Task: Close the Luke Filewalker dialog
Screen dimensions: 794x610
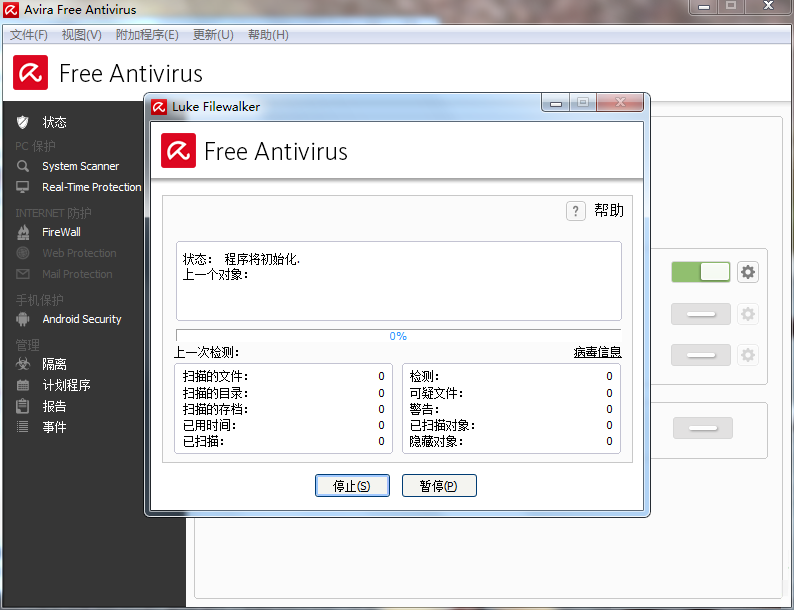Action: pyautogui.click(x=620, y=102)
